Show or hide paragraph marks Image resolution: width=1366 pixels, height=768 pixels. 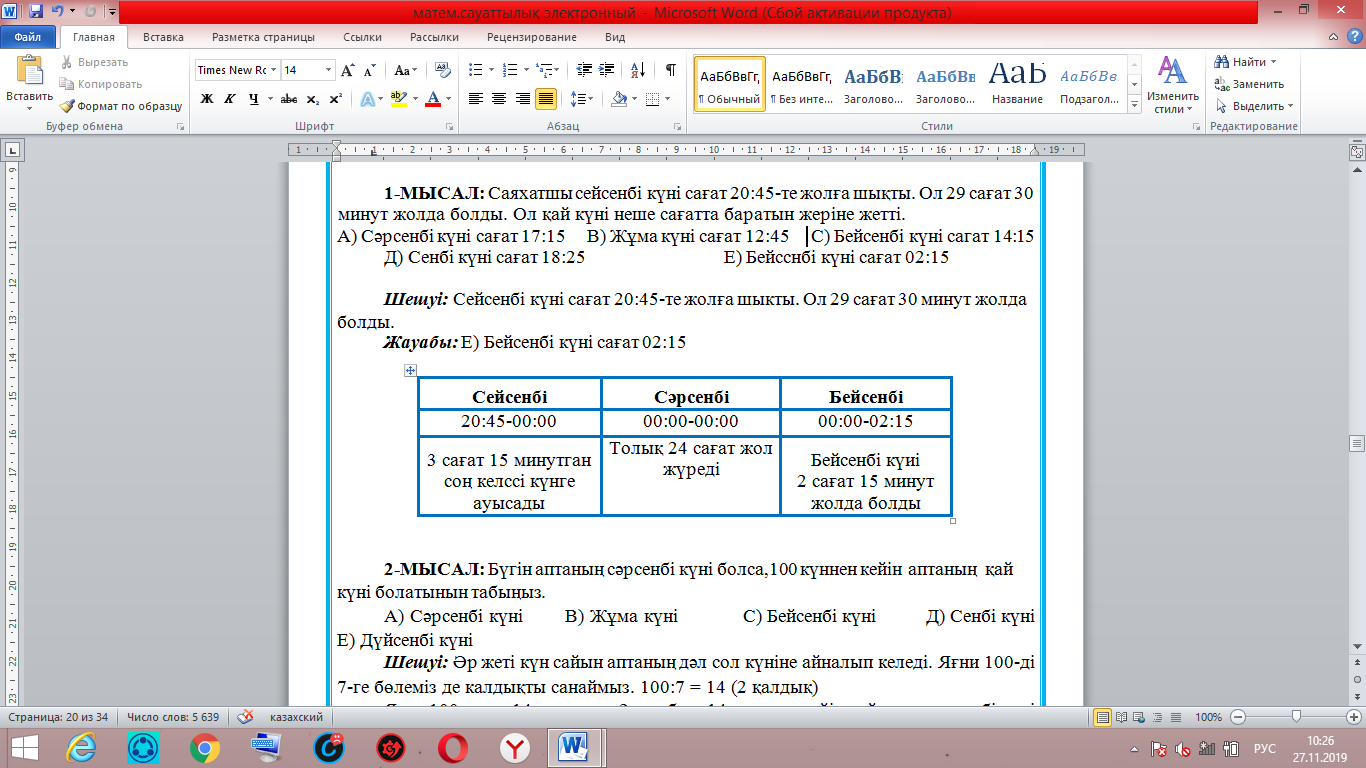[670, 70]
